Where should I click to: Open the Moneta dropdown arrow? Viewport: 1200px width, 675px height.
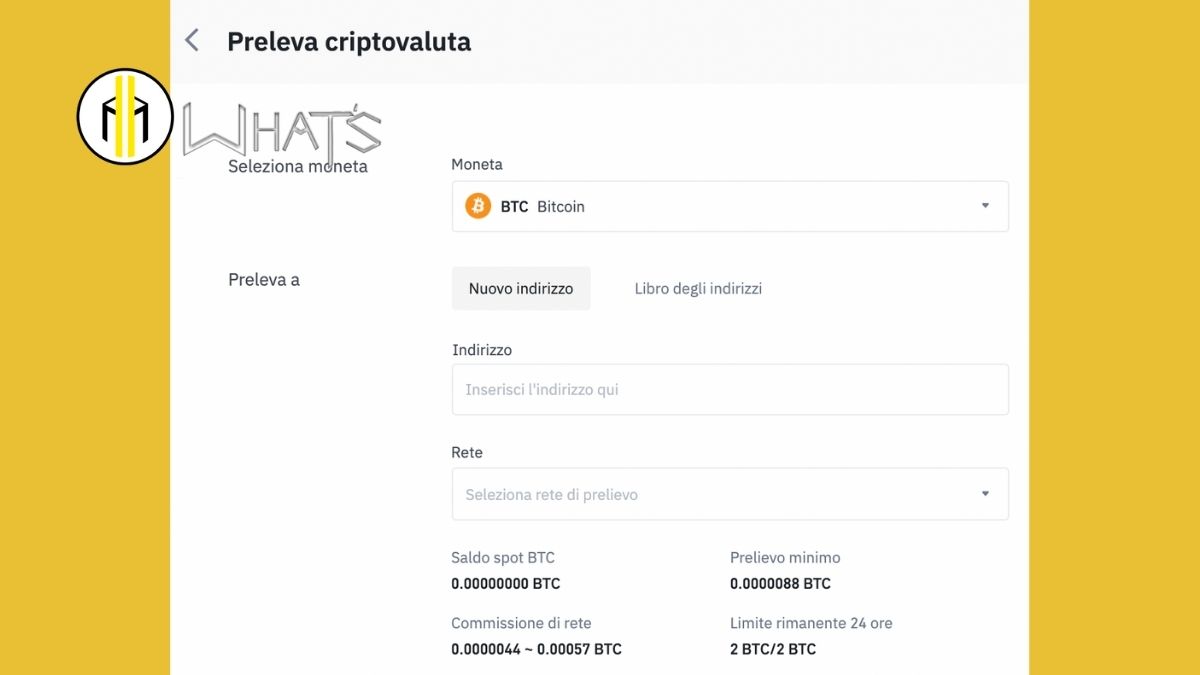pyautogui.click(x=985, y=206)
